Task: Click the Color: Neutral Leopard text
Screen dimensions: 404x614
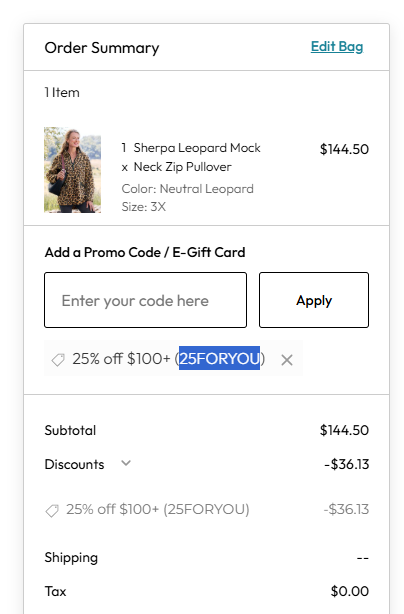Action: [188, 189]
